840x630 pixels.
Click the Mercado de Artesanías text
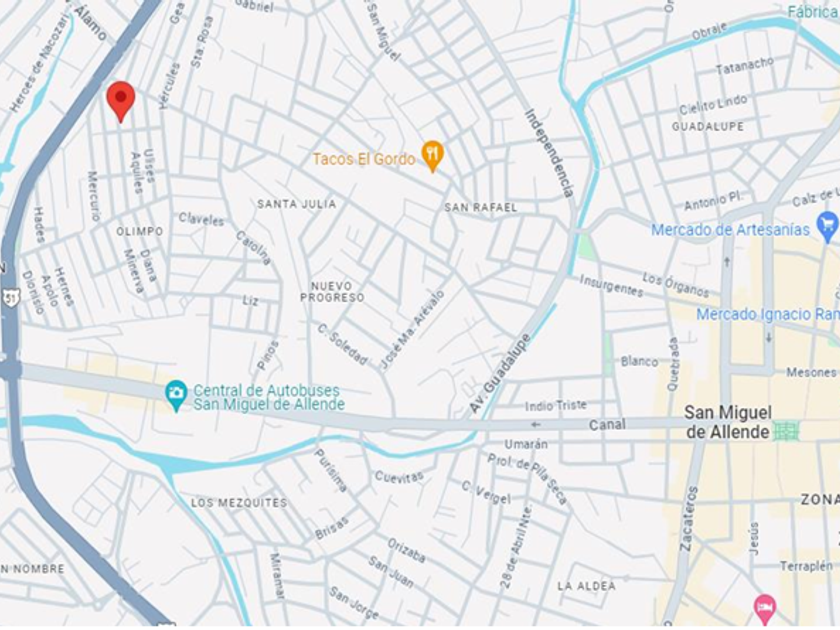730,230
